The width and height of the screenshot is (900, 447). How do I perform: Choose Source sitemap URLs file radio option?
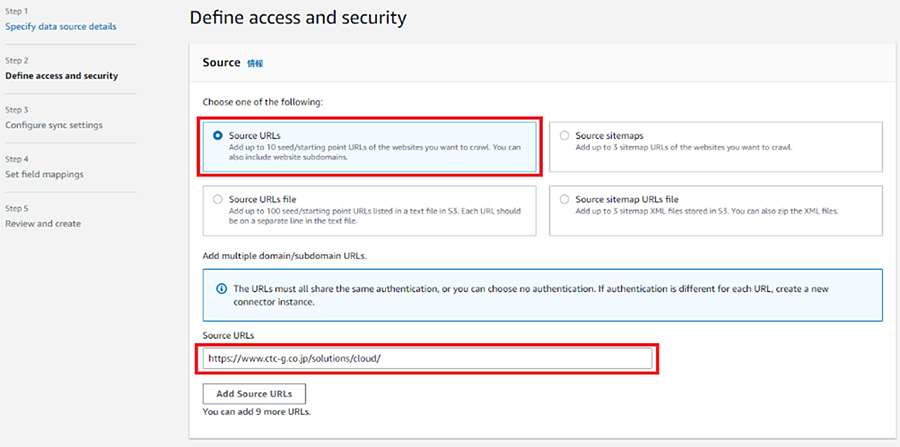(565, 200)
